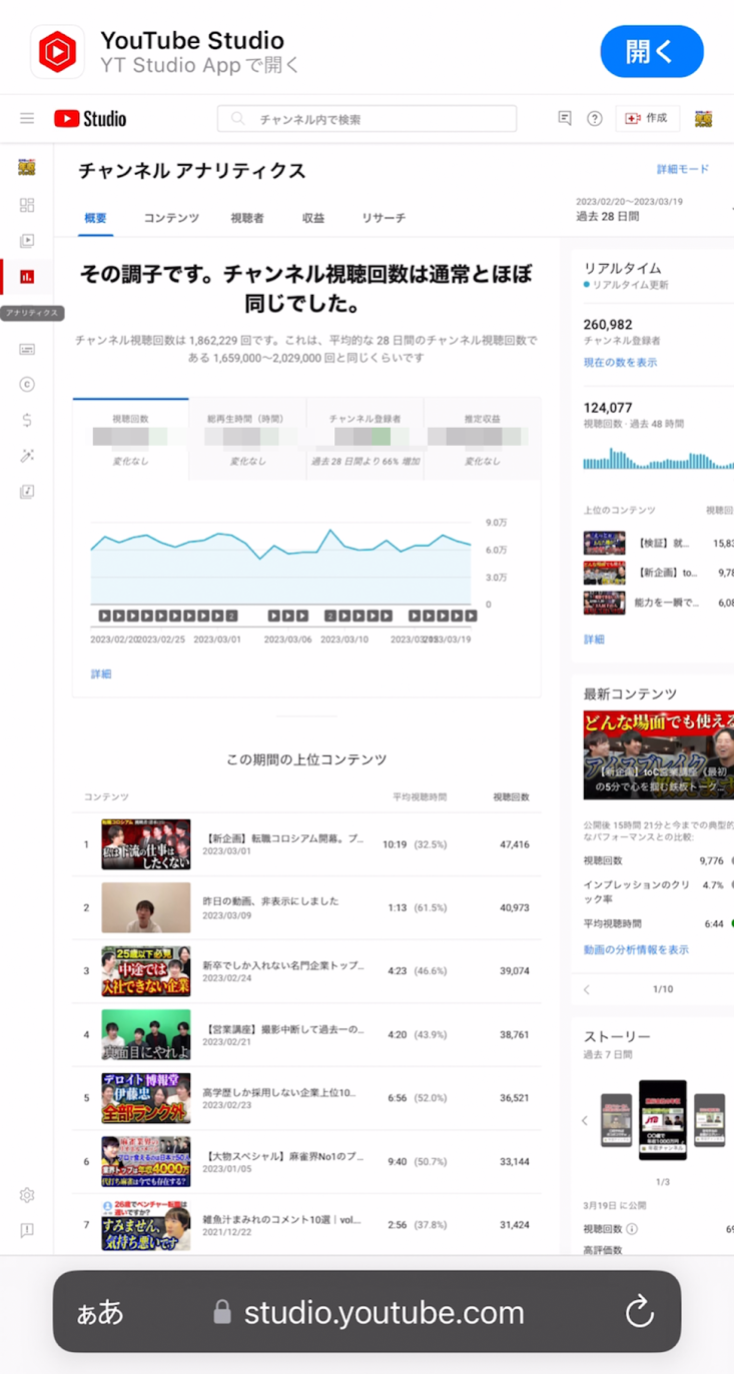
Task: Go to previous item in 最新コンテンツ pager
Action: pyautogui.click(x=587, y=990)
